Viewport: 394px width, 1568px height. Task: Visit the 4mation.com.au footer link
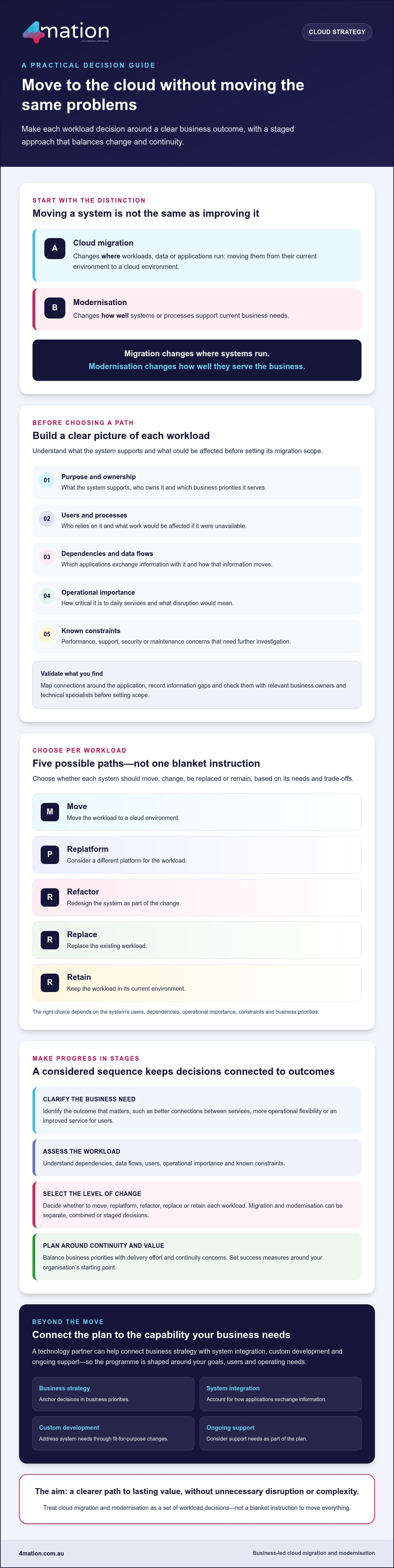[x=41, y=1554]
